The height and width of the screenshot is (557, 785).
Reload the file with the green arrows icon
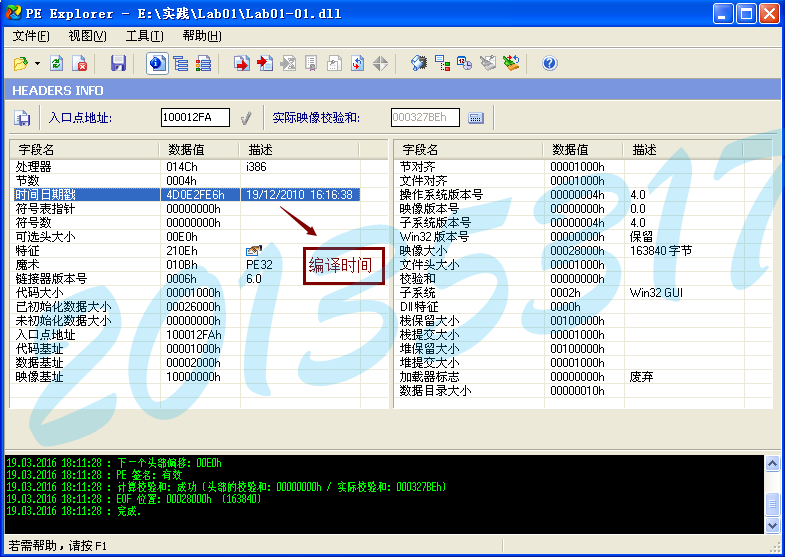pyautogui.click(x=57, y=64)
